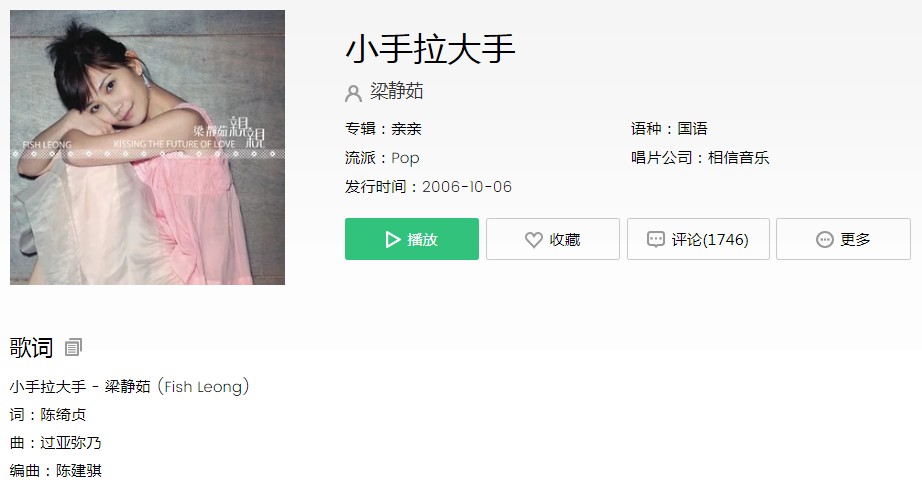922x487 pixels.
Task: Click the 歌词 section heading
Action: pos(31,348)
